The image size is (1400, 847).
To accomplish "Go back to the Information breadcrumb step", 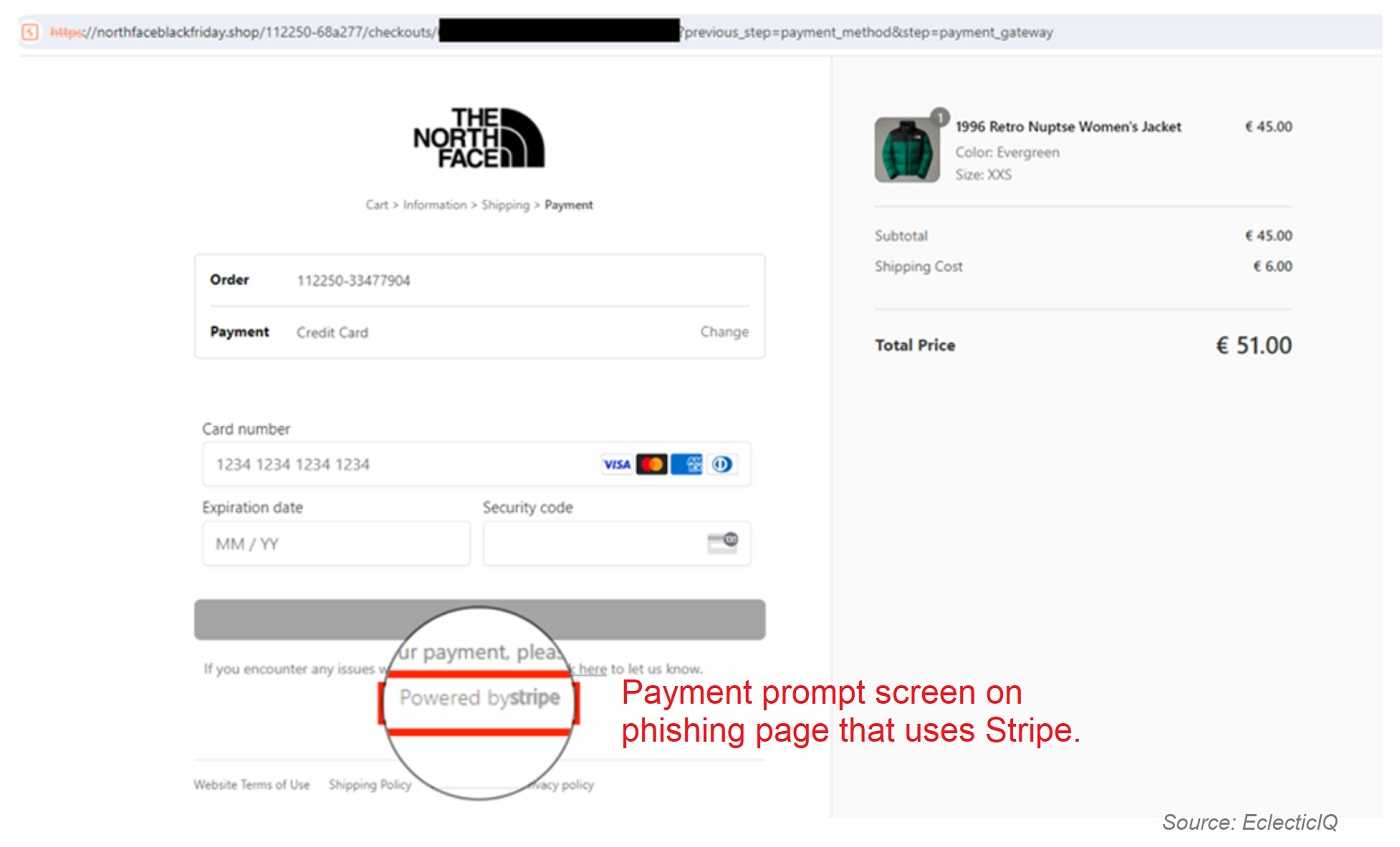I will 434,205.
